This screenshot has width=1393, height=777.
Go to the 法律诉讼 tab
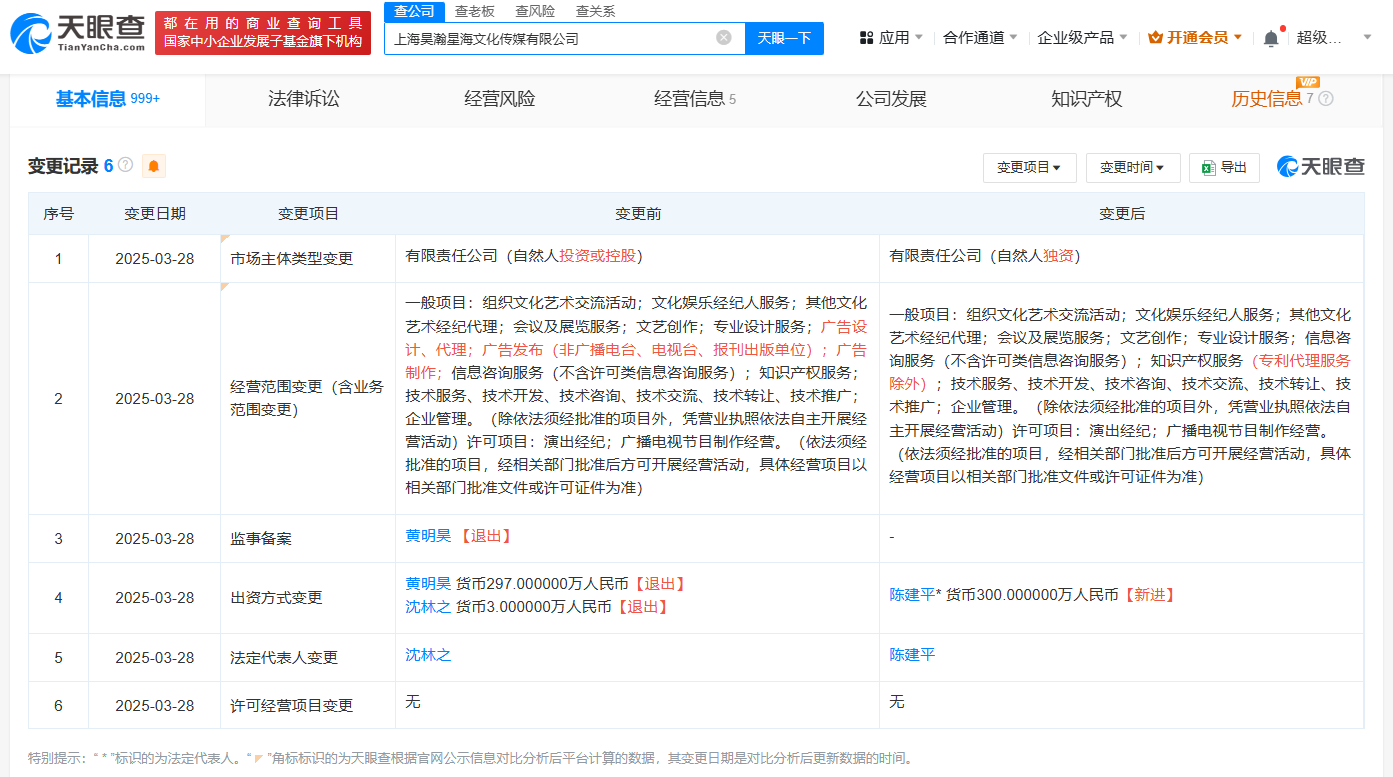coord(304,99)
